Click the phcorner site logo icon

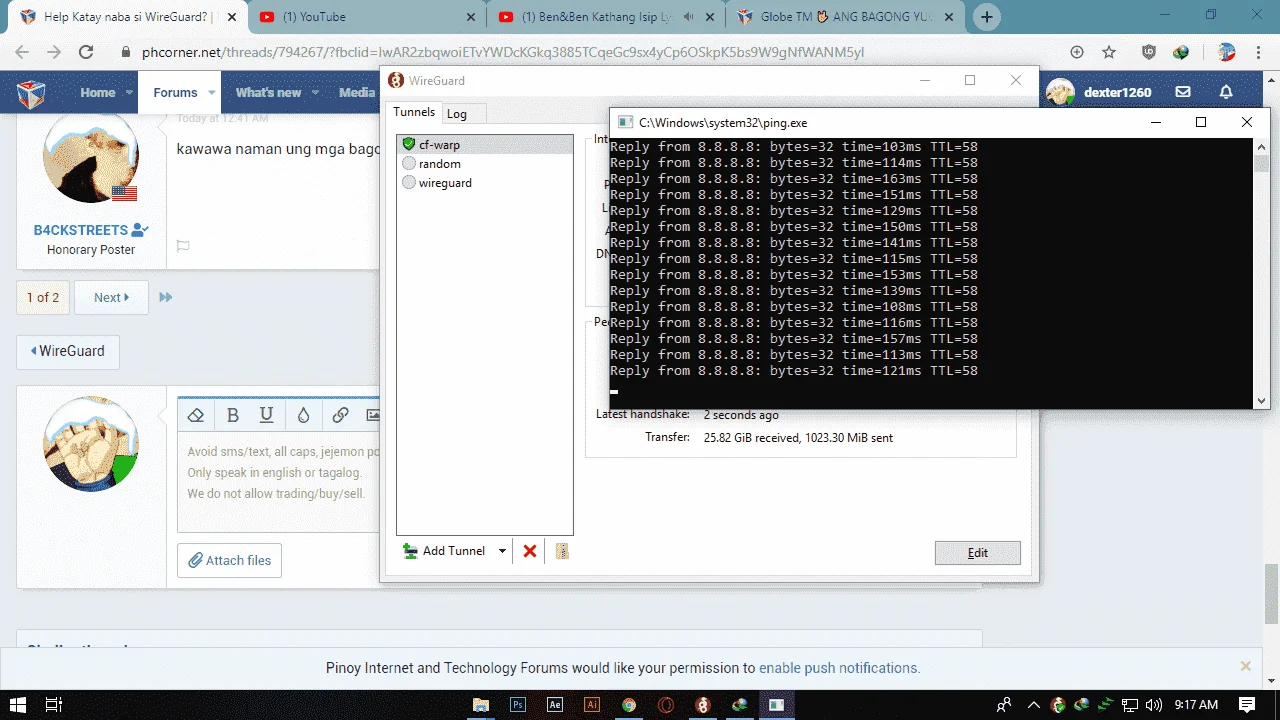pyautogui.click(x=31, y=93)
